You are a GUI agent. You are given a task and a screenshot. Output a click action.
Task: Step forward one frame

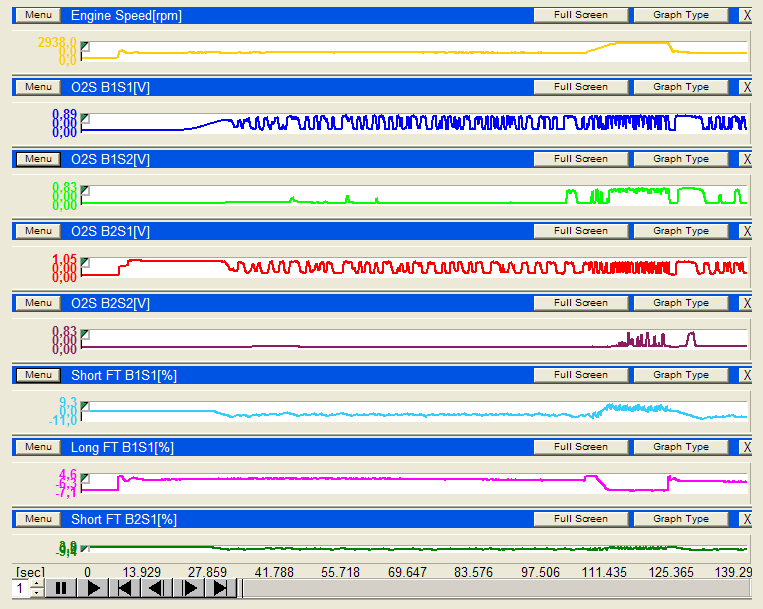click(x=189, y=588)
